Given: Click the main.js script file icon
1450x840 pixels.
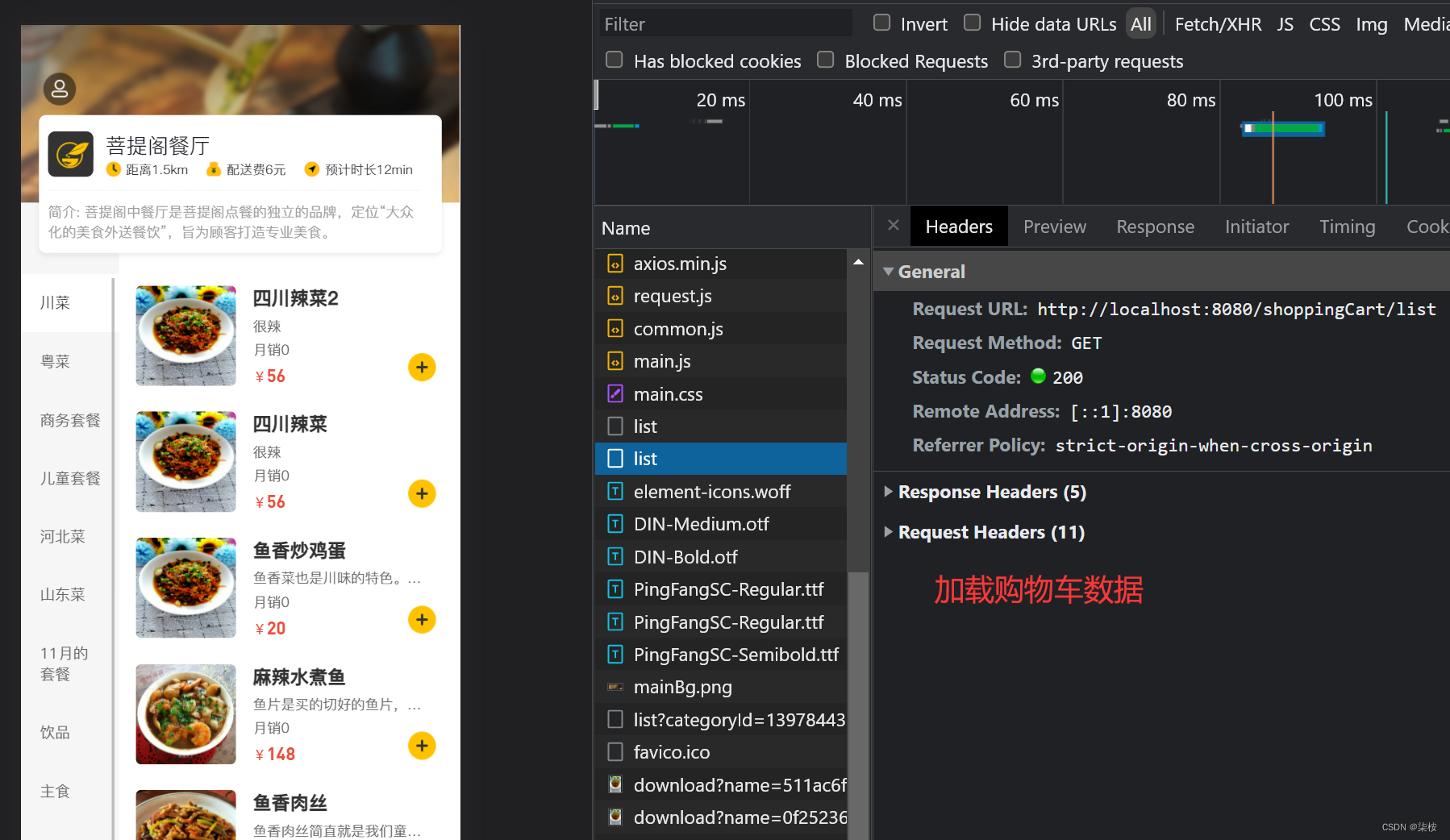Looking at the screenshot, I should pyautogui.click(x=615, y=361).
